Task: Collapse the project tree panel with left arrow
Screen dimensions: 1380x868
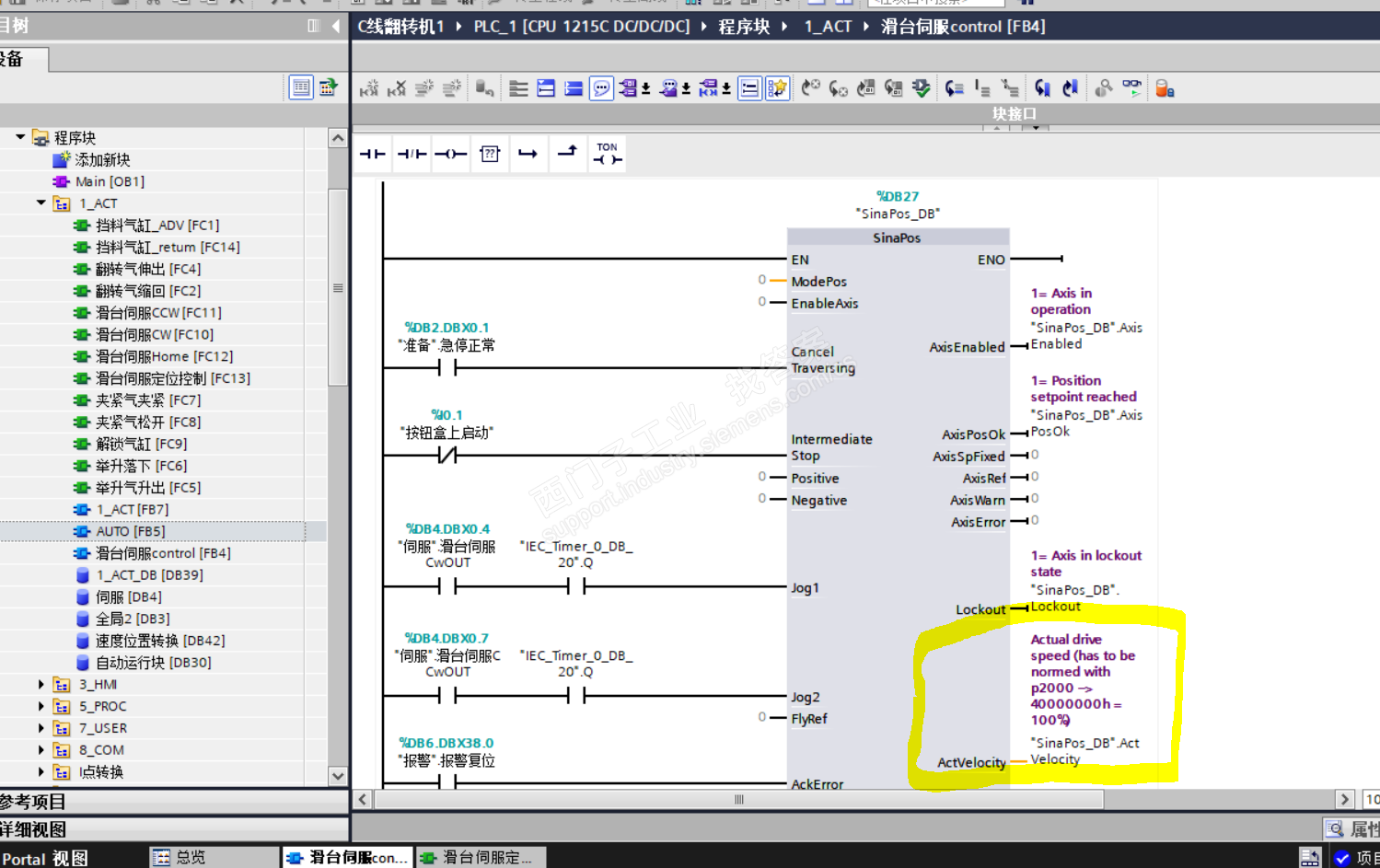Action: (335, 26)
